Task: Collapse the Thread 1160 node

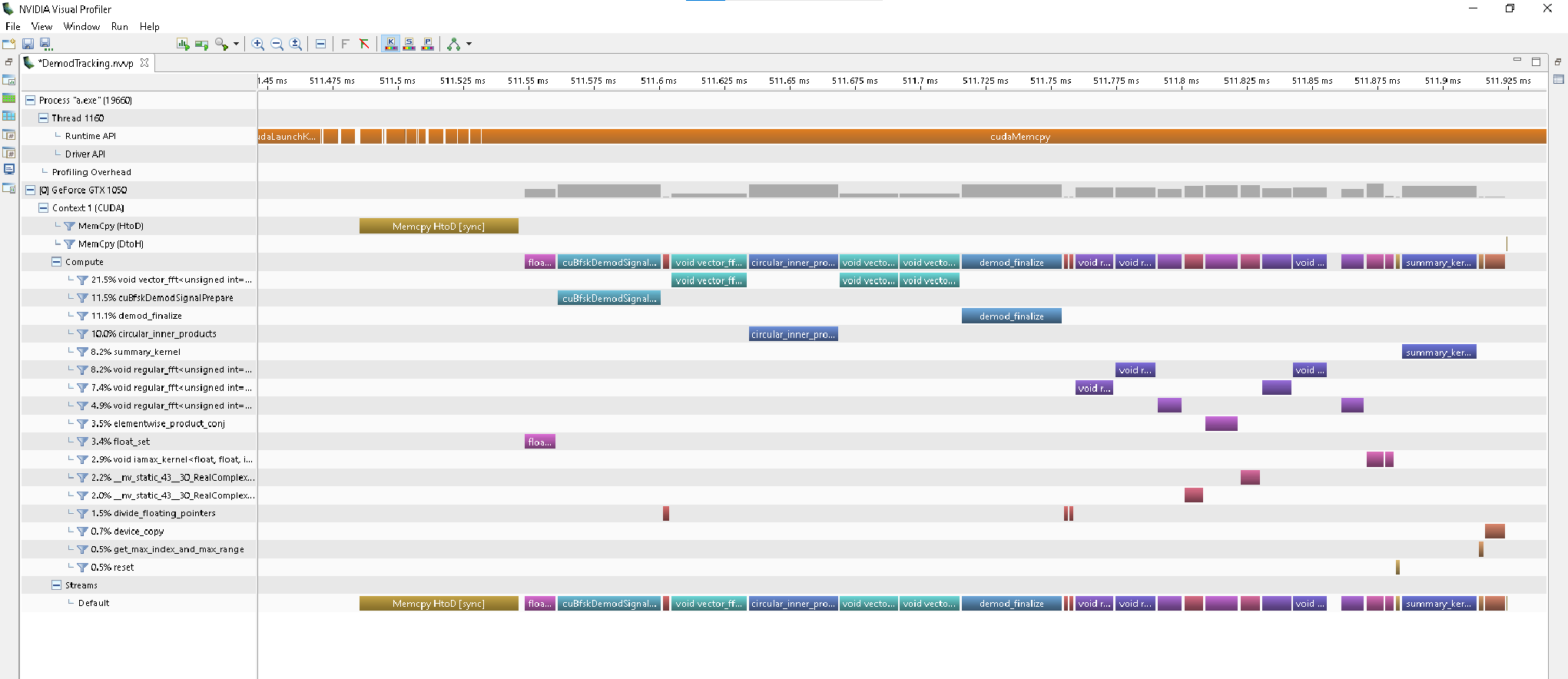Action: pyautogui.click(x=44, y=118)
